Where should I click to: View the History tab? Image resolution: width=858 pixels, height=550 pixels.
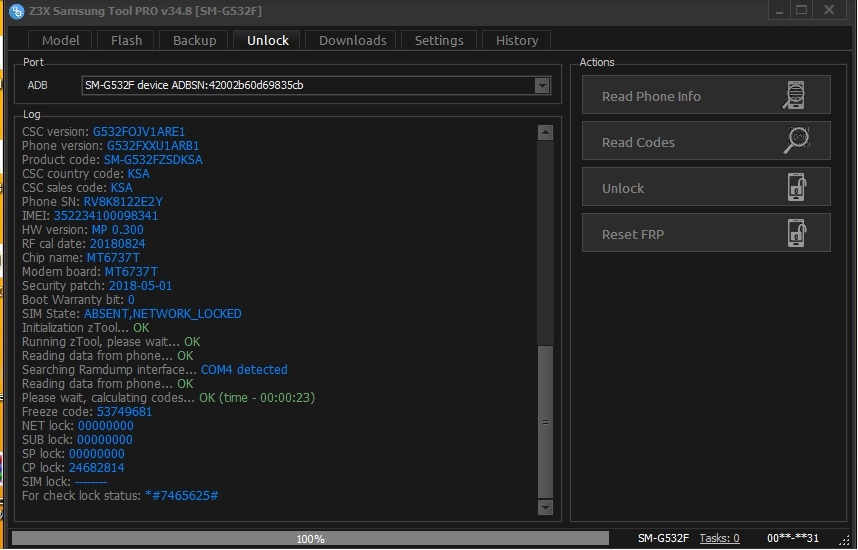(517, 40)
